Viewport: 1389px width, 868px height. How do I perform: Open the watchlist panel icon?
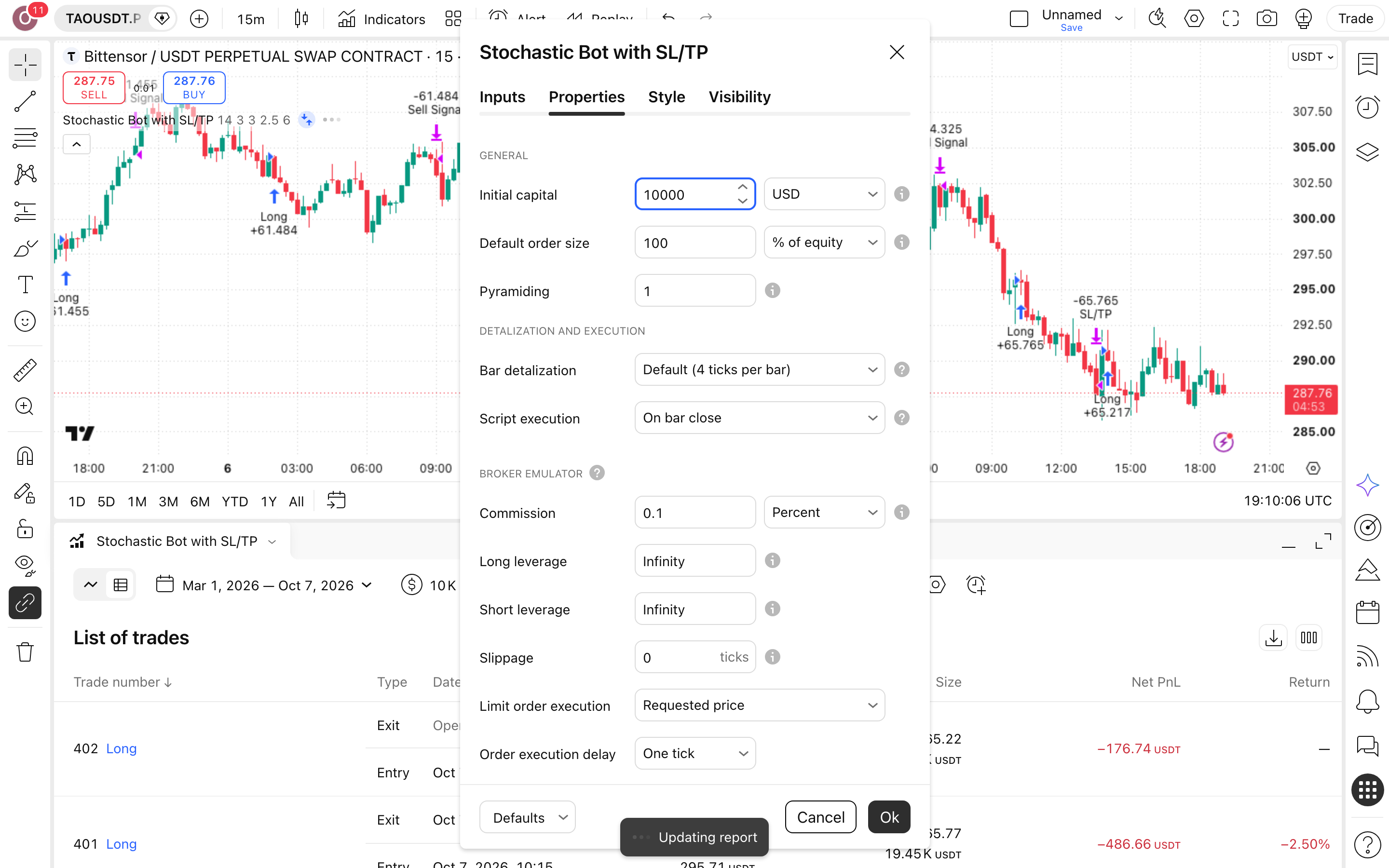pos(1367,64)
